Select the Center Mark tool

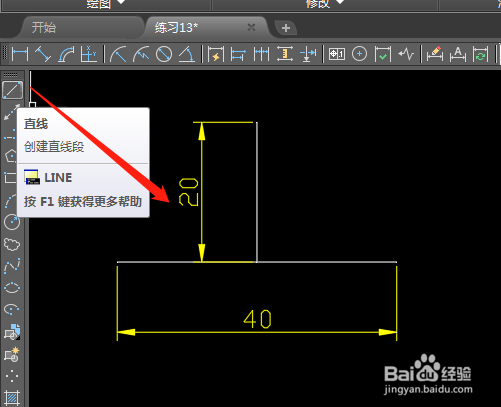coord(359,54)
